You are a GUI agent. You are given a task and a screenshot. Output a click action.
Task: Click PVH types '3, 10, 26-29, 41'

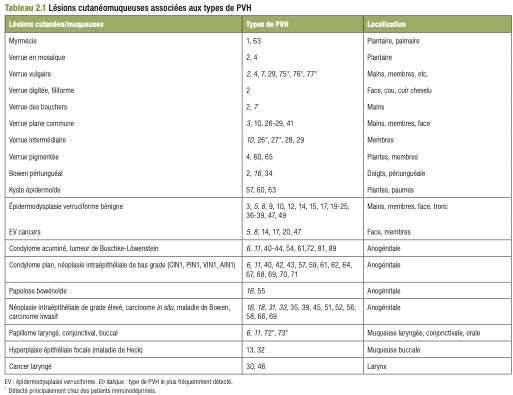[x=270, y=123]
